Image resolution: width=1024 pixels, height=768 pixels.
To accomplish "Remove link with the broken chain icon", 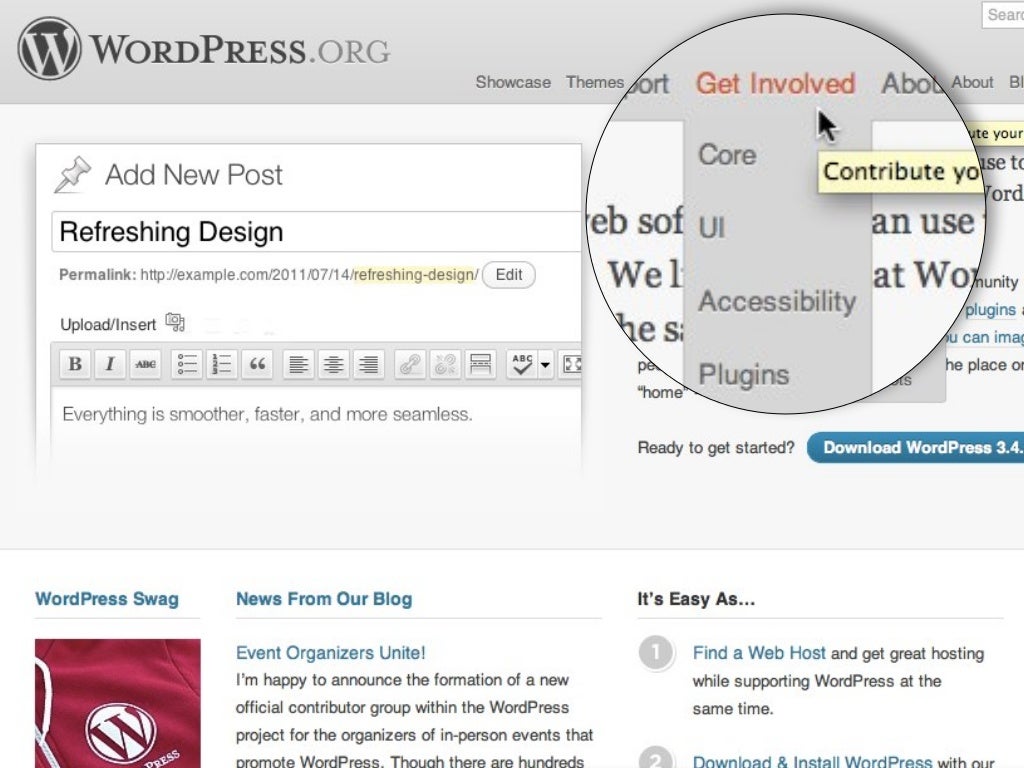I will pos(445,364).
